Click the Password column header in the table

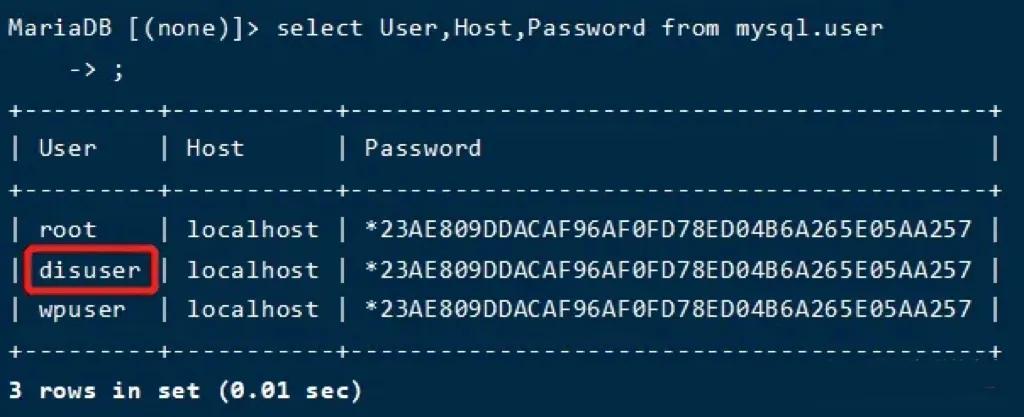tap(423, 149)
